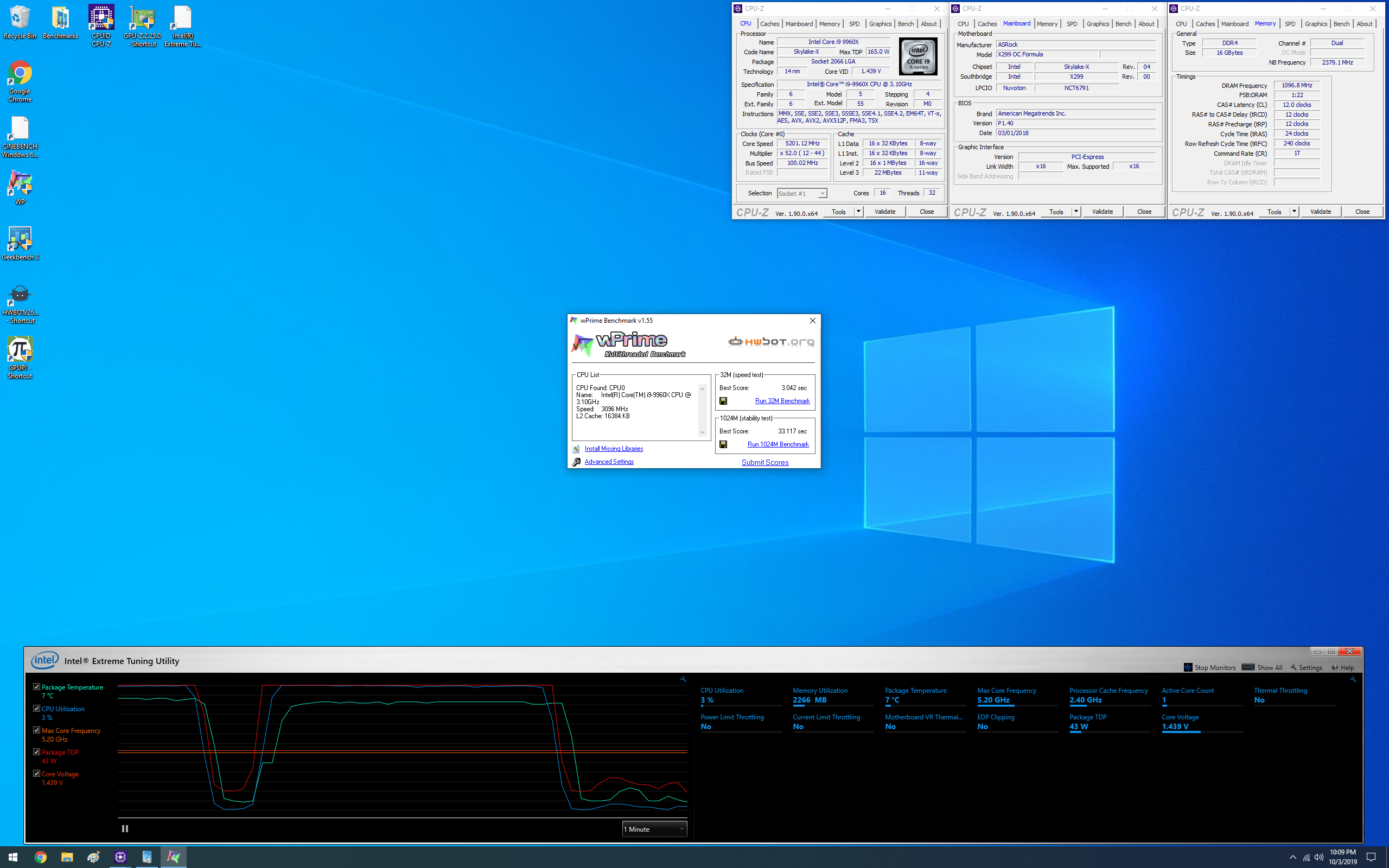
Task: Open the Benchmarks folder on desktop
Action: (60, 22)
